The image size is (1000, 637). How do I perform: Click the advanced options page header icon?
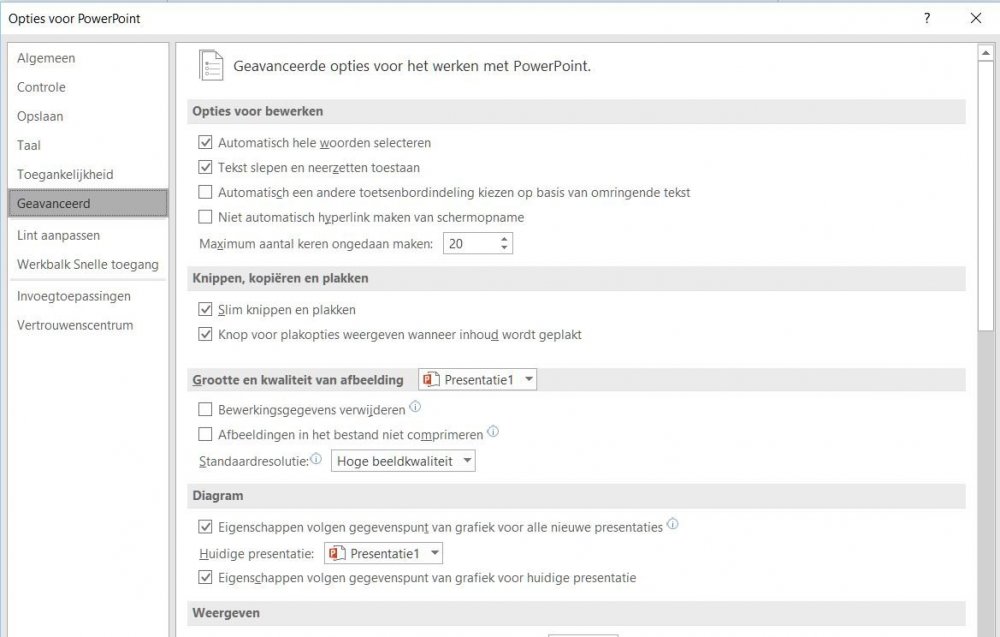click(210, 66)
